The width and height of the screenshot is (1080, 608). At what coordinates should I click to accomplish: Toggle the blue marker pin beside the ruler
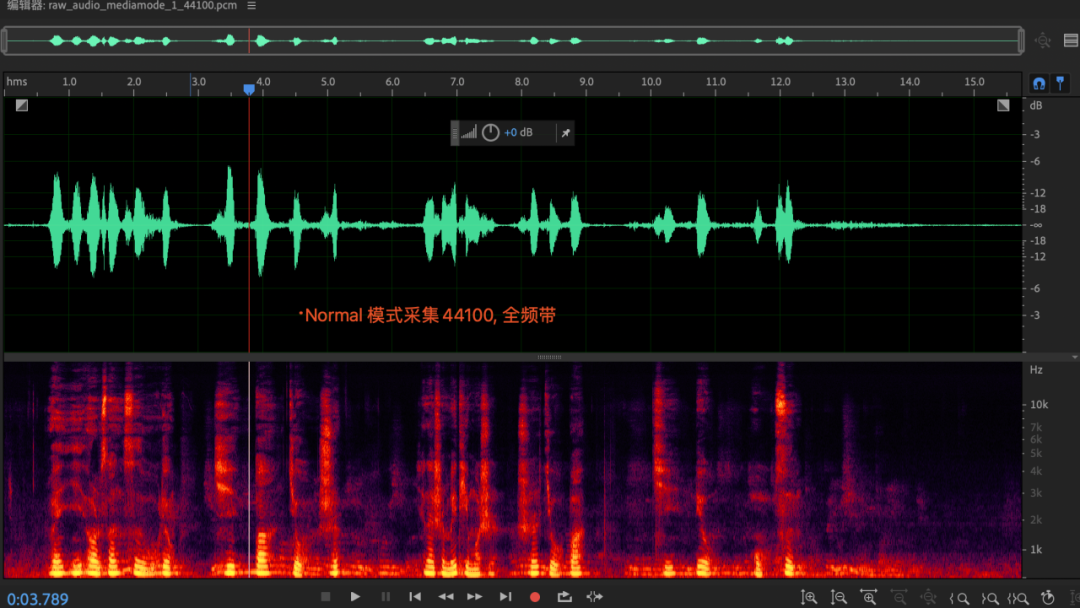[x=1061, y=82]
